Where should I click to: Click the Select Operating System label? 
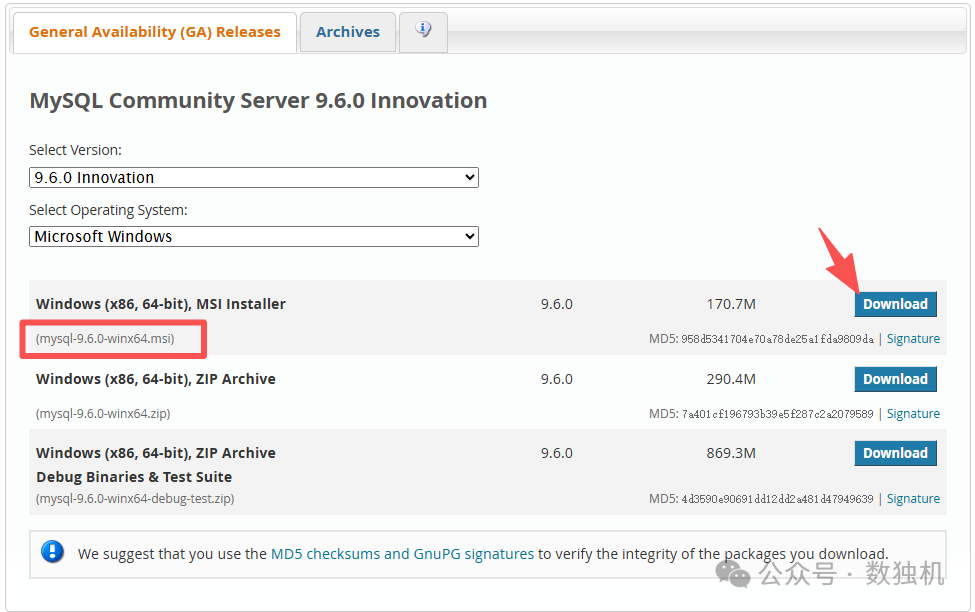(108, 210)
